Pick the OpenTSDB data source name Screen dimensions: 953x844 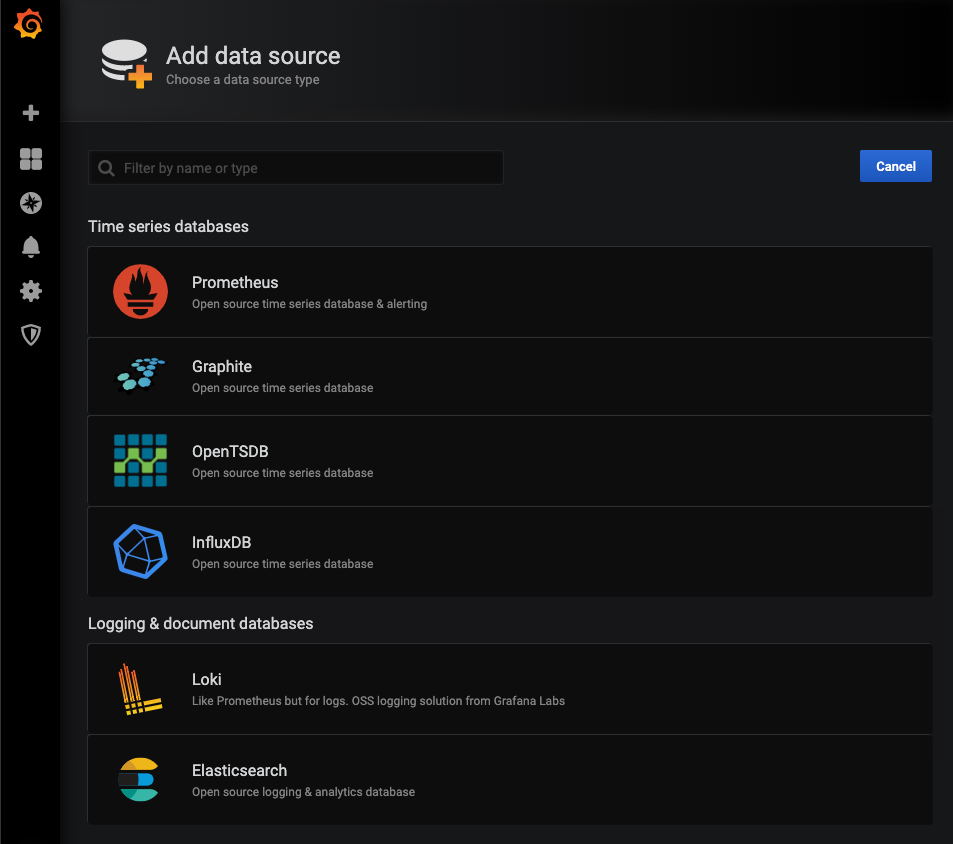pos(230,451)
